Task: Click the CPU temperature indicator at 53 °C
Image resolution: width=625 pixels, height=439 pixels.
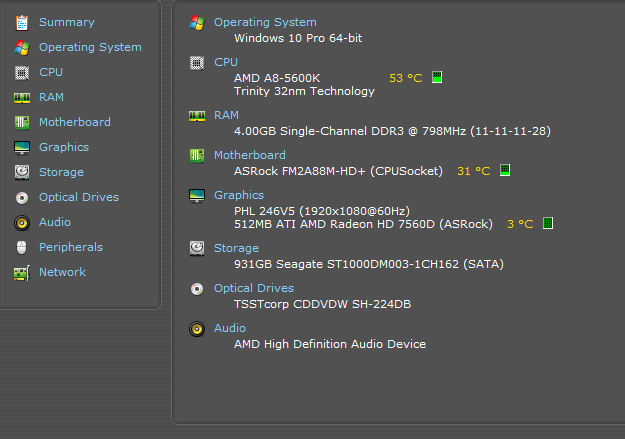Action: pos(437,77)
